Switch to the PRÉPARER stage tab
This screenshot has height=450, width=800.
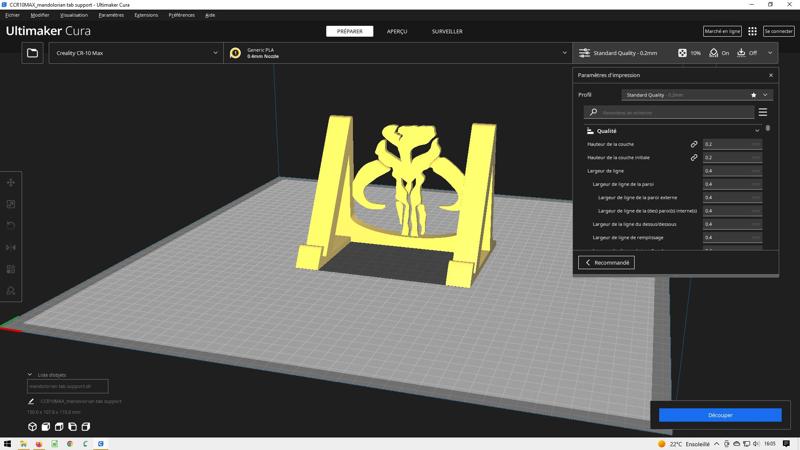point(349,32)
